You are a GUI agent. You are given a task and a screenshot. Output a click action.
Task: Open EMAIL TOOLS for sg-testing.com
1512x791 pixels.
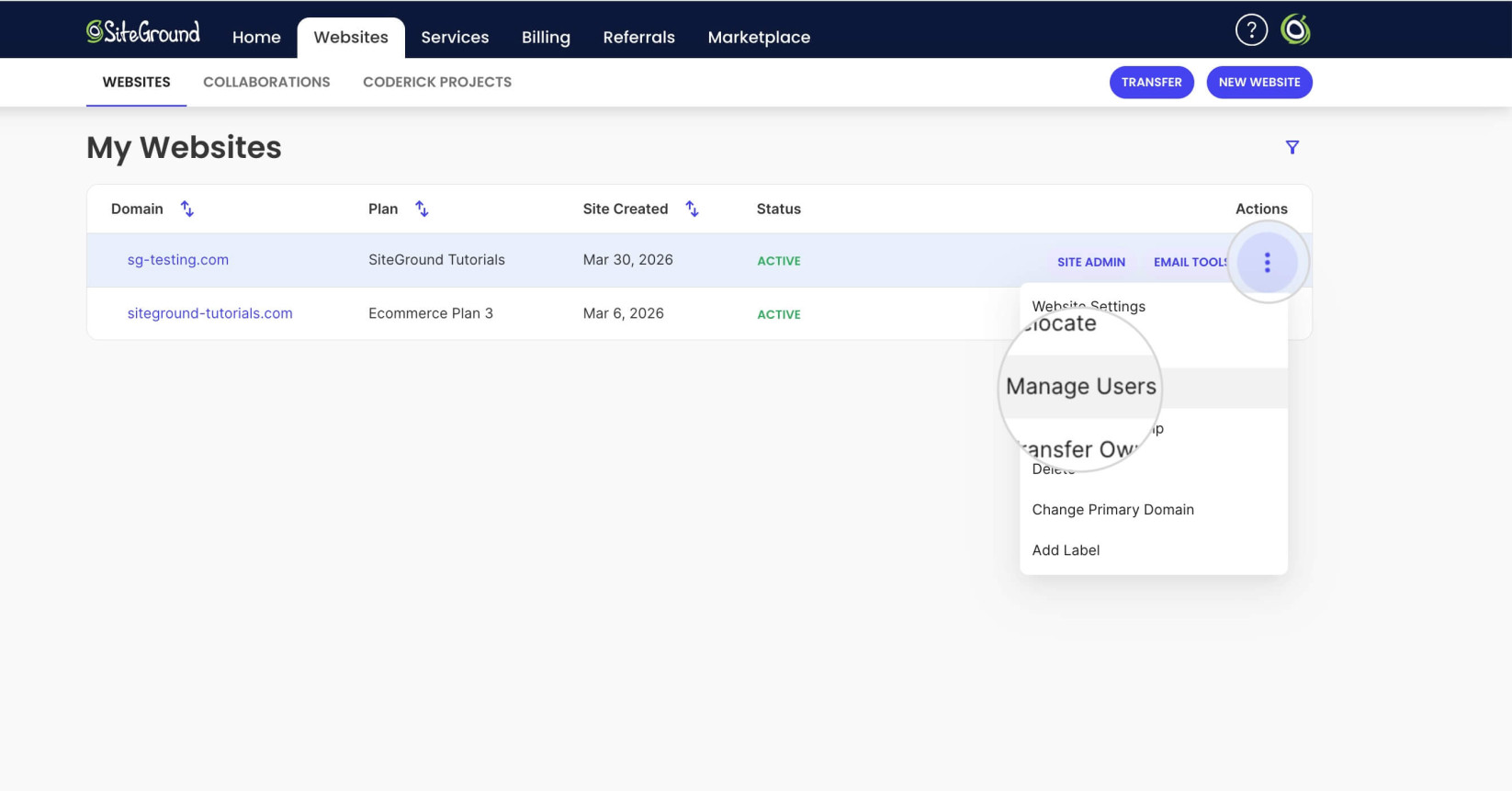pyautogui.click(x=1190, y=262)
